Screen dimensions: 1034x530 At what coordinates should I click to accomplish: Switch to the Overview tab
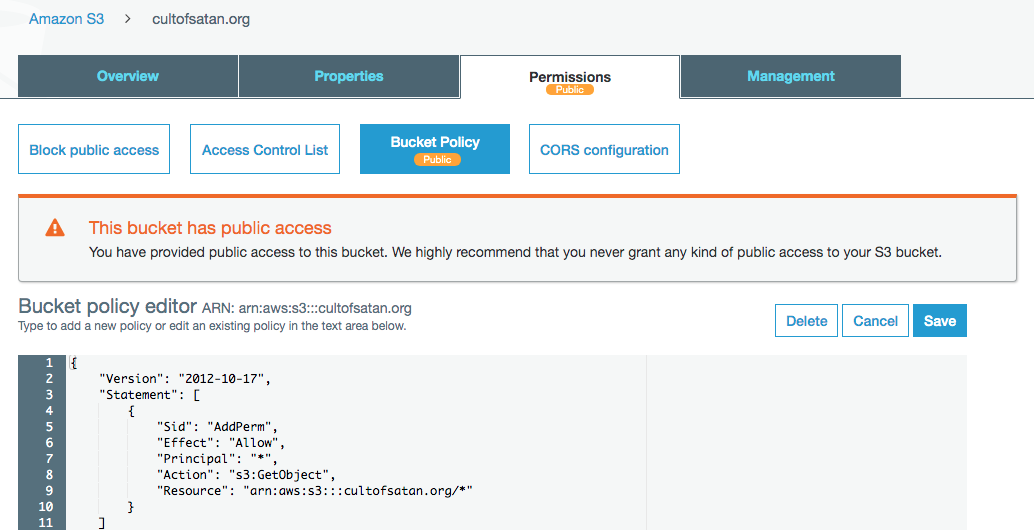click(x=128, y=76)
